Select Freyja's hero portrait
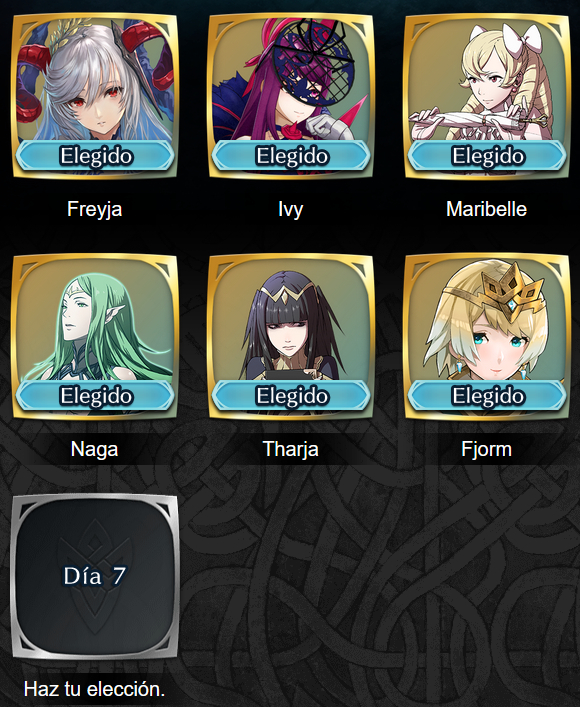 point(95,96)
